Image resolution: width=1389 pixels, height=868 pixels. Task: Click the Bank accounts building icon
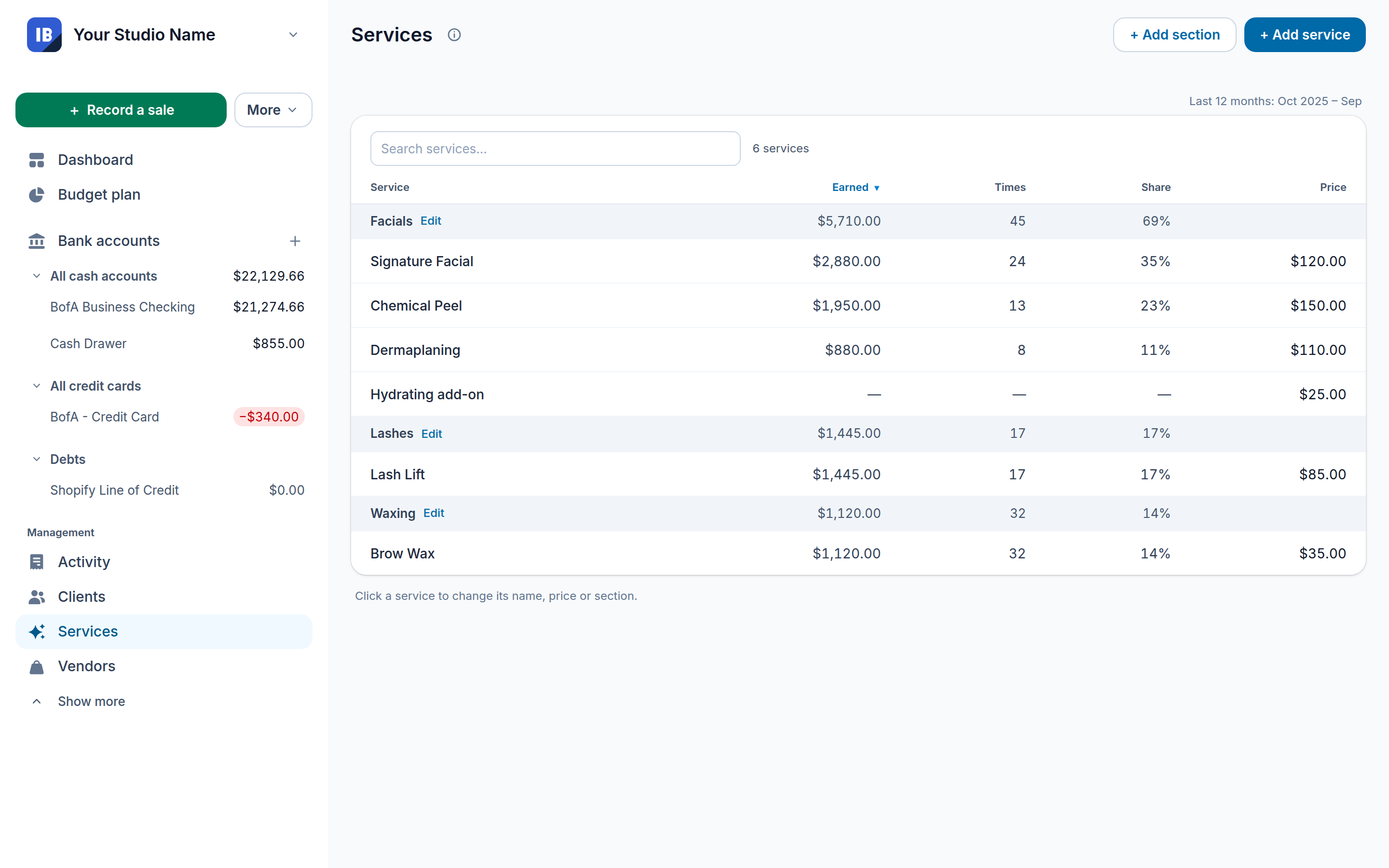click(x=37, y=241)
